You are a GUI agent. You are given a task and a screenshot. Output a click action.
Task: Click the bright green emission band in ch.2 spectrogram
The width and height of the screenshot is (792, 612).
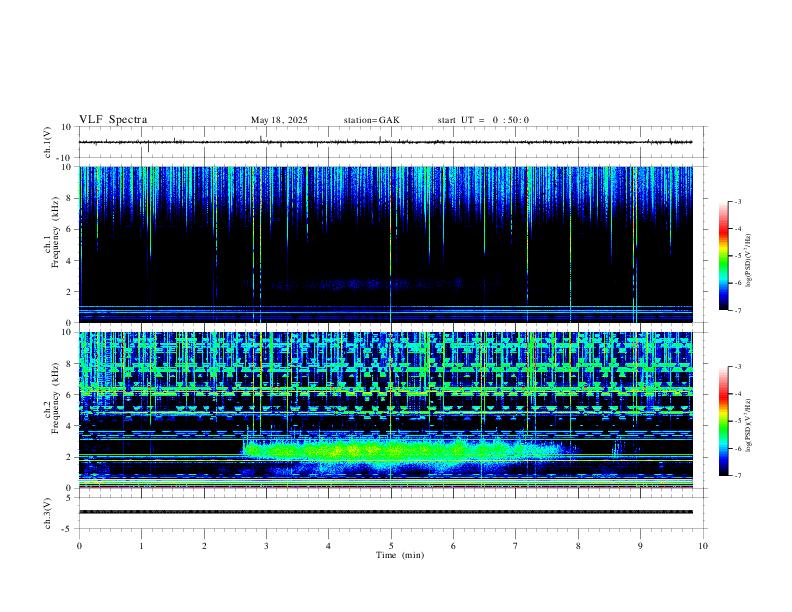(404, 450)
